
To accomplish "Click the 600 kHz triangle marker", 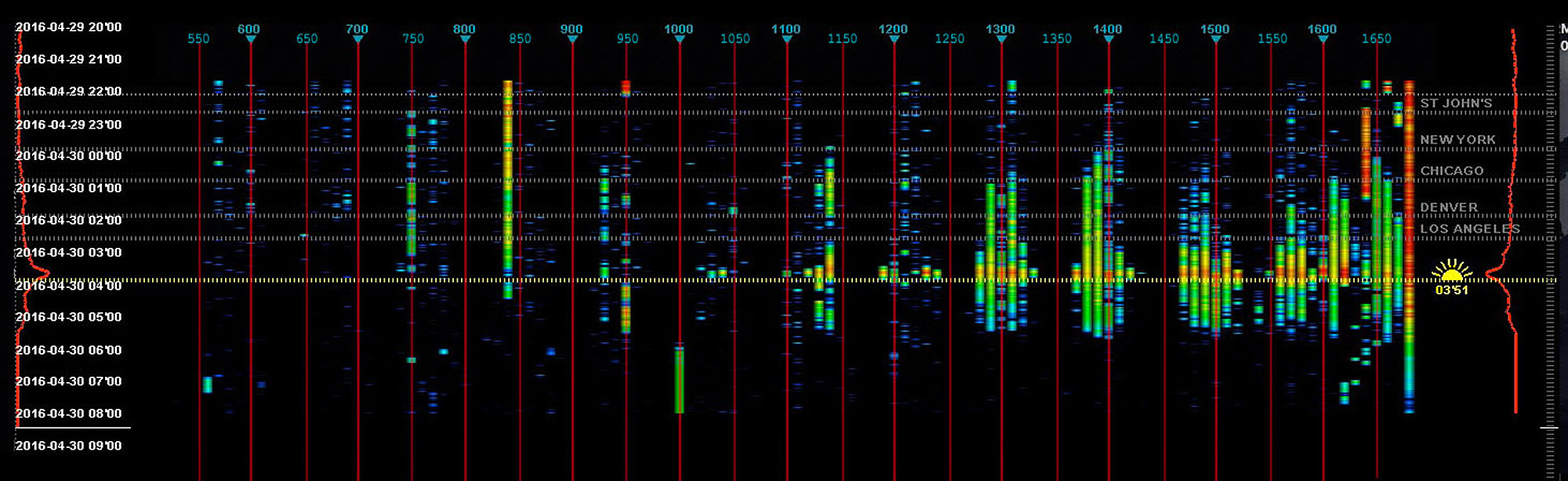I will [x=250, y=39].
